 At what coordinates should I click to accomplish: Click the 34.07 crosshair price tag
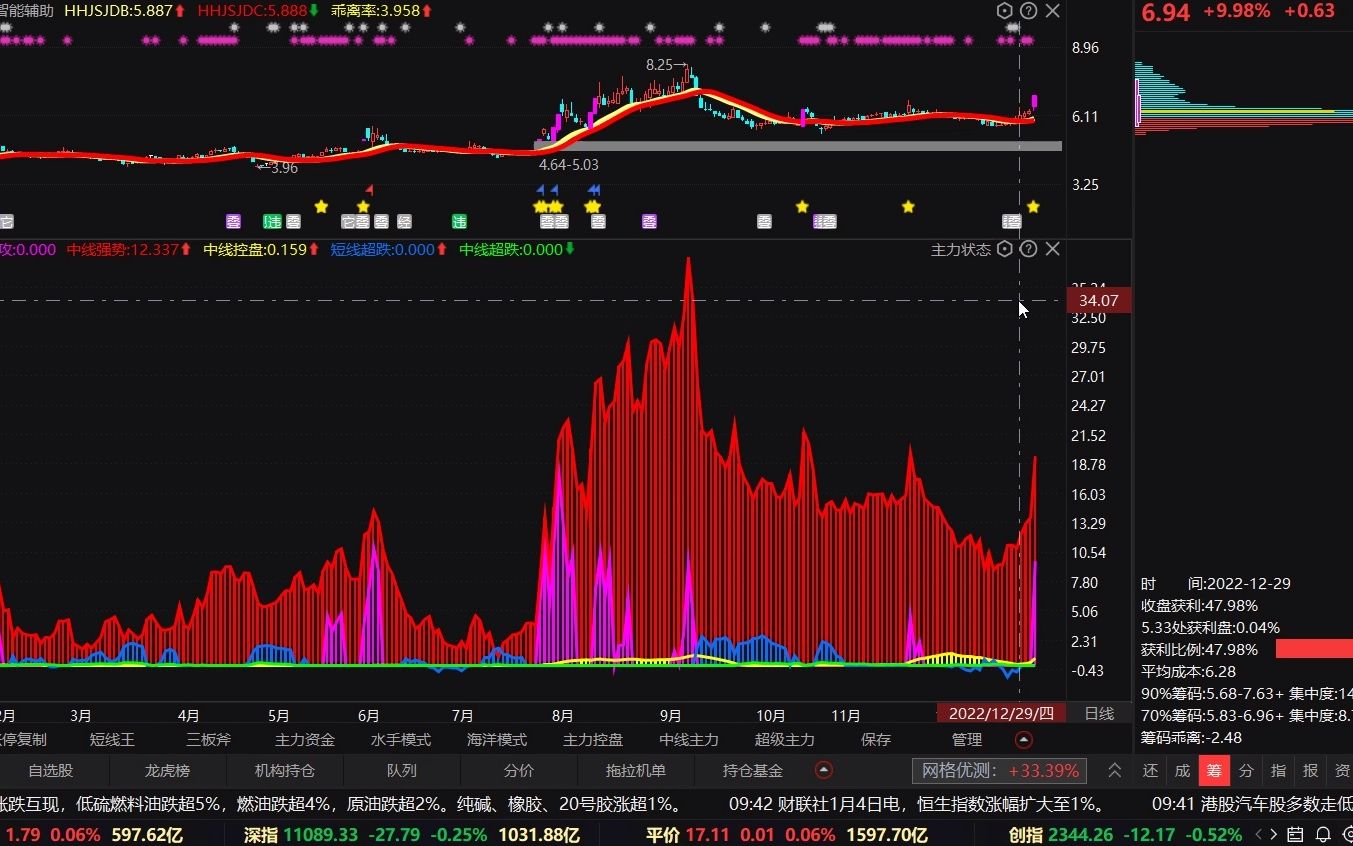(1099, 300)
